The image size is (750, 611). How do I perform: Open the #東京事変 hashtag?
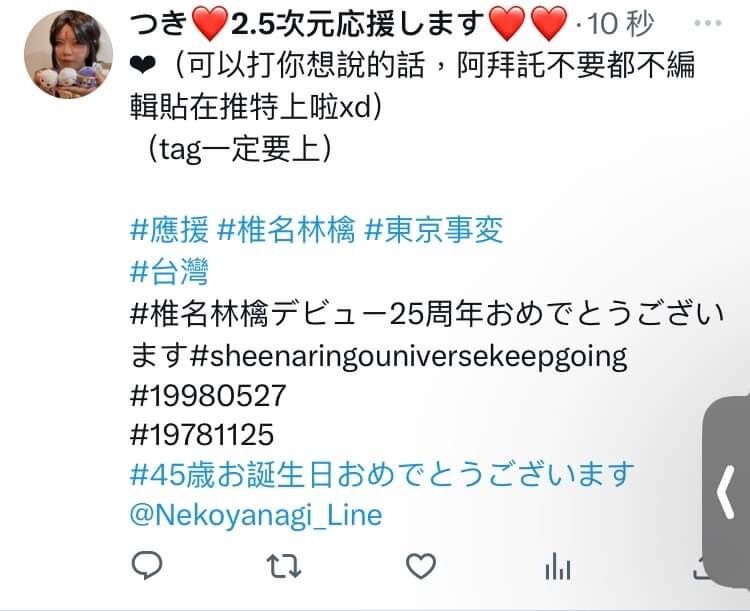pyautogui.click(x=434, y=230)
